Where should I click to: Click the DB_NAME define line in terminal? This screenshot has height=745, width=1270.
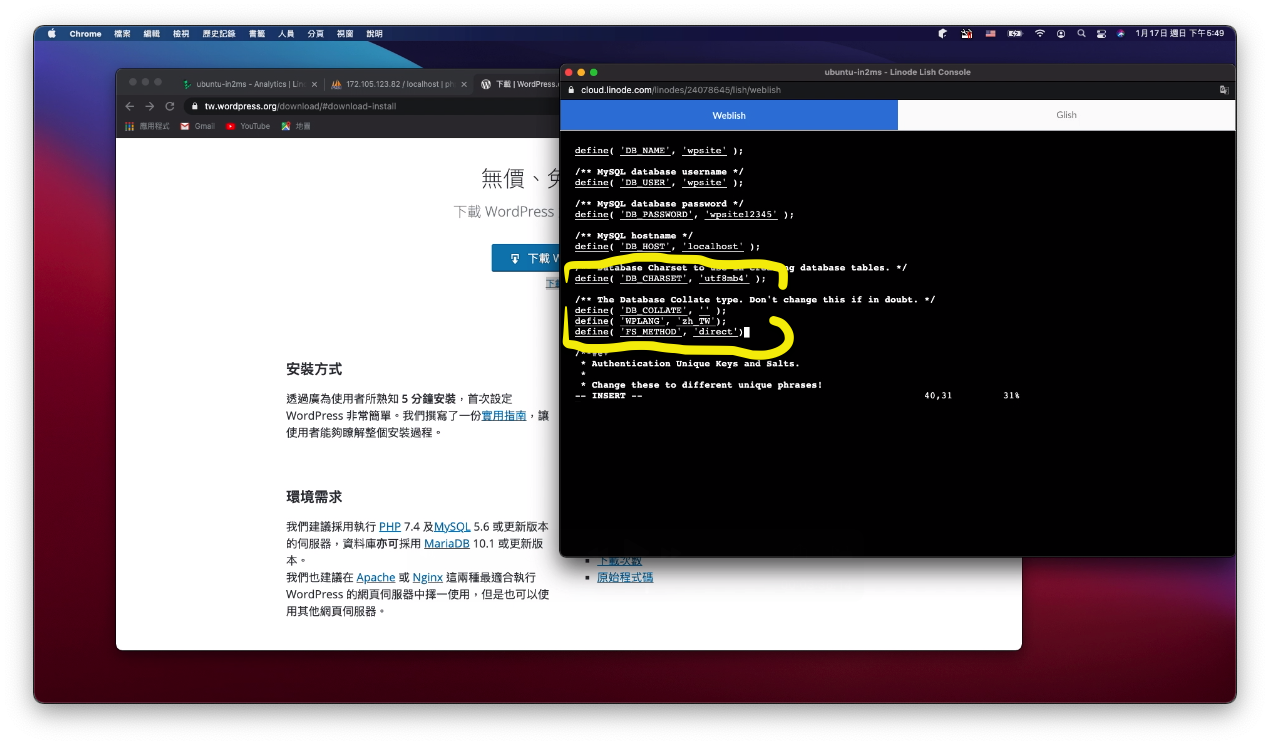click(x=659, y=151)
